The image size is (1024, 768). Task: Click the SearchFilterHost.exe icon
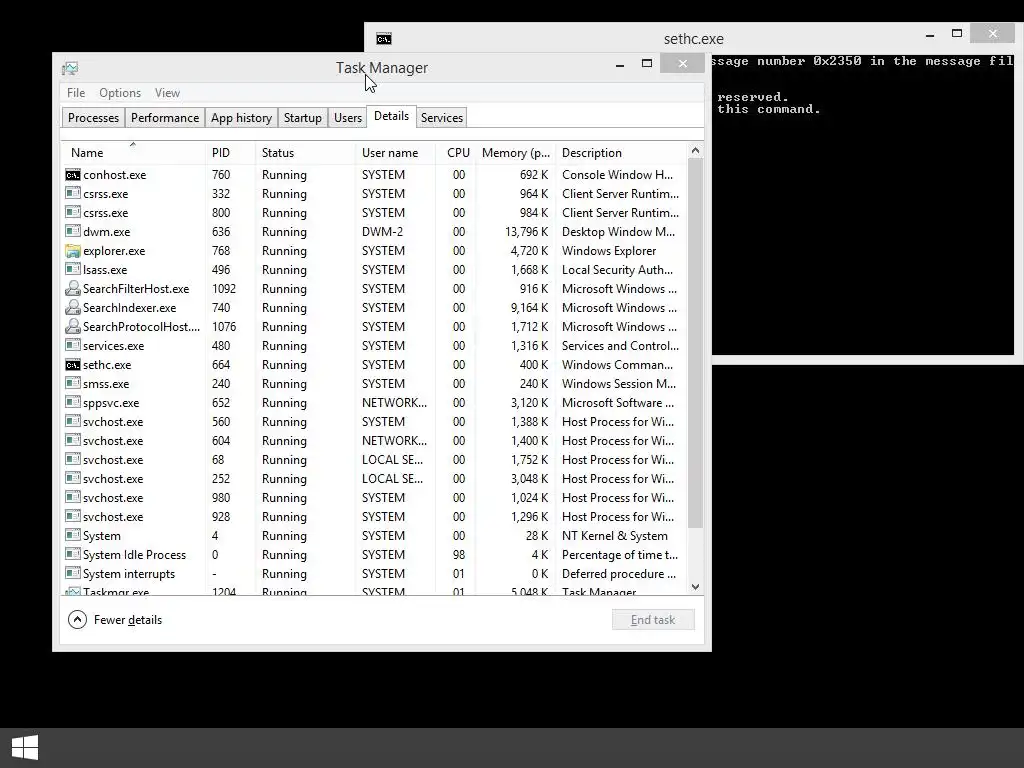click(72, 289)
